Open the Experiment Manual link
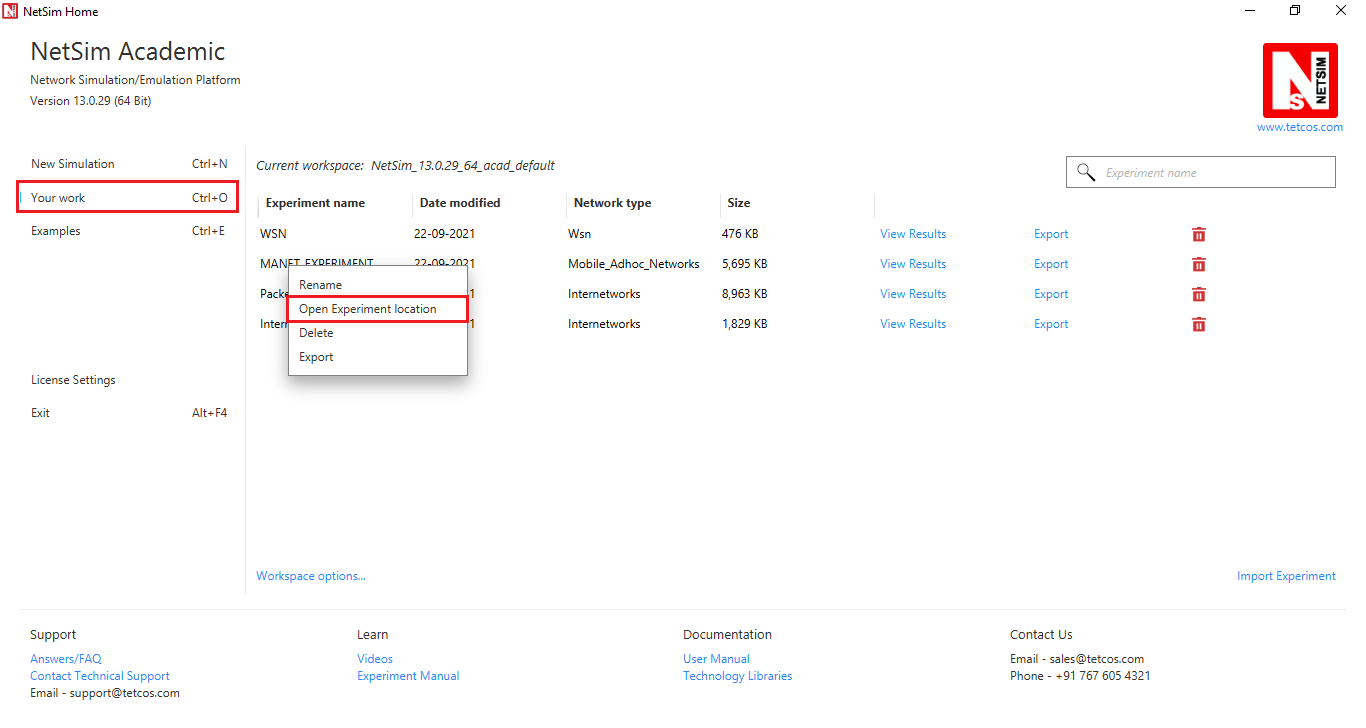This screenshot has height=728, width=1366. click(x=408, y=676)
